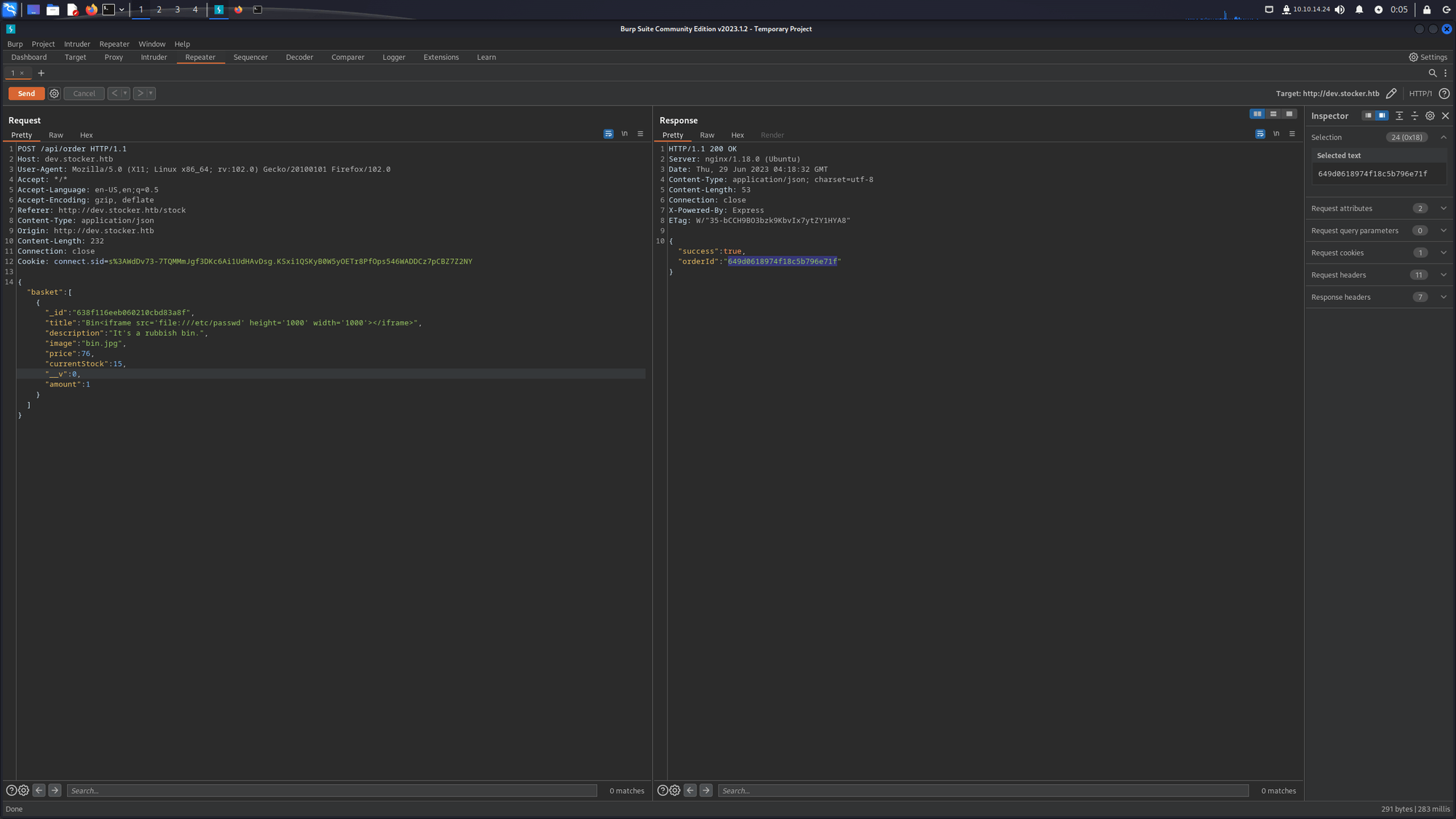The width and height of the screenshot is (1456, 819).
Task: Collapse all Inspector sections
Action: click(x=1415, y=116)
